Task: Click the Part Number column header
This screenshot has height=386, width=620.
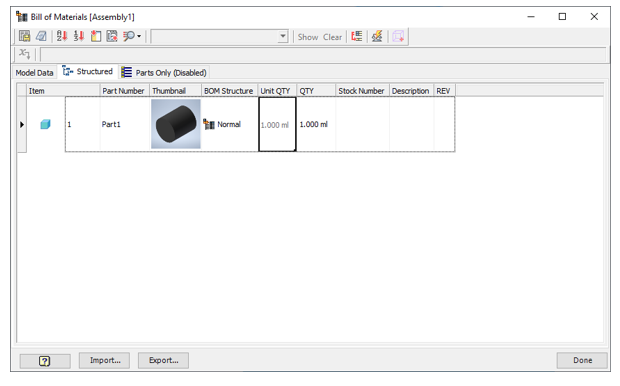Action: point(124,91)
